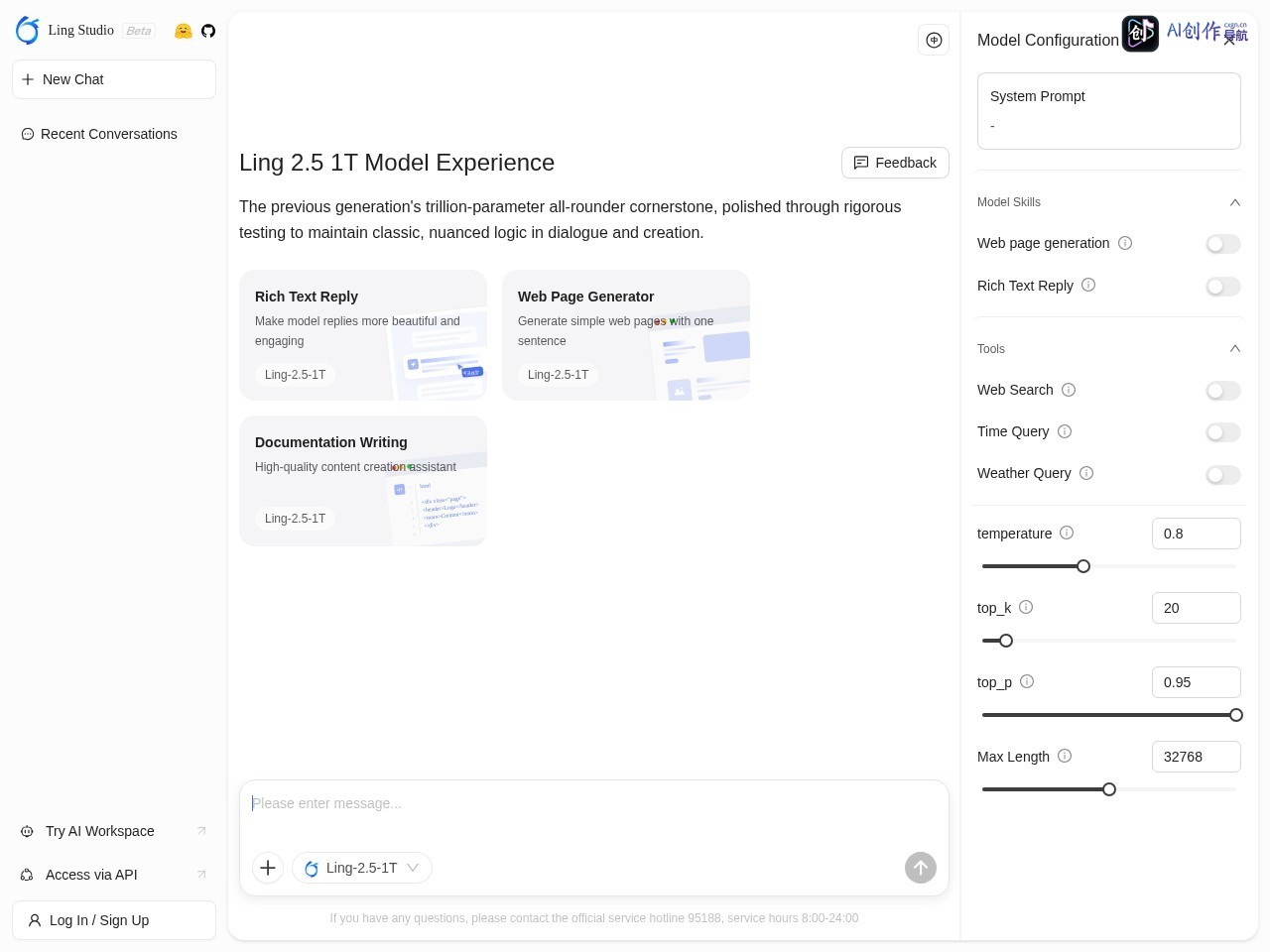
Task: Click info icon next to Max Length
Action: 1065,756
